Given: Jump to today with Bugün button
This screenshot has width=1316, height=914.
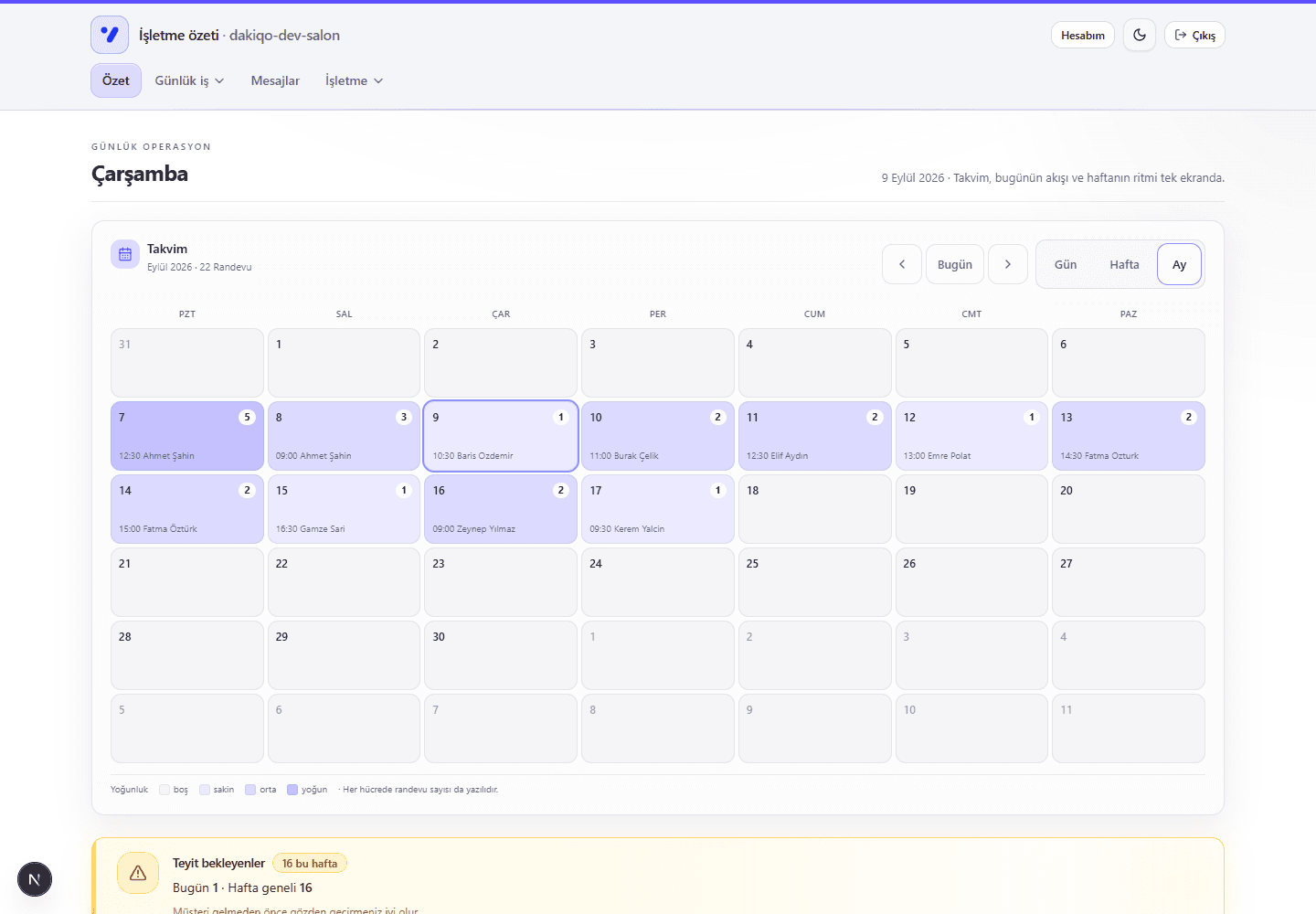Looking at the screenshot, I should point(955,264).
